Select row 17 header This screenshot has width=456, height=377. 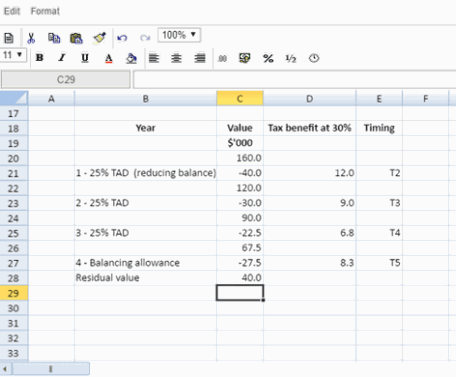(x=14, y=114)
